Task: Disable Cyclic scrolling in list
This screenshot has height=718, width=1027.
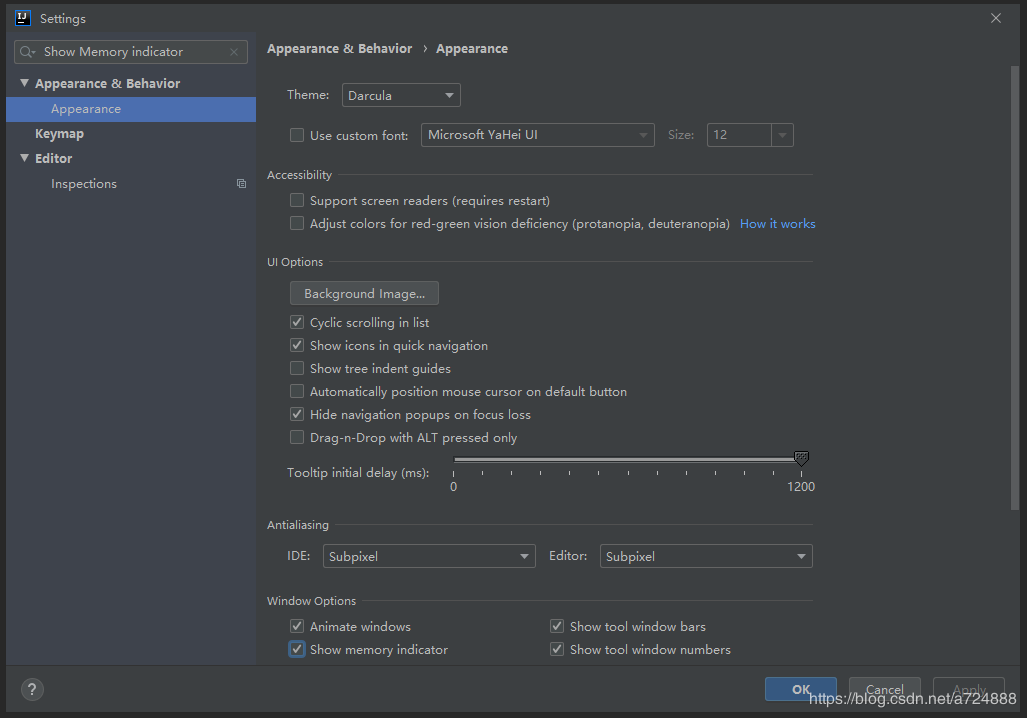Action: point(297,322)
